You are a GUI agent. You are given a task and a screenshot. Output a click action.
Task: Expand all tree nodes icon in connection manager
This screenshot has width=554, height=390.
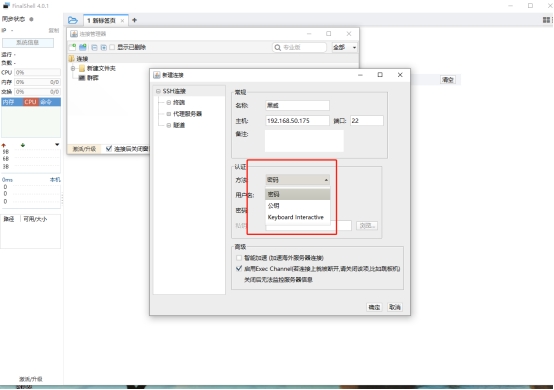click(x=104, y=47)
